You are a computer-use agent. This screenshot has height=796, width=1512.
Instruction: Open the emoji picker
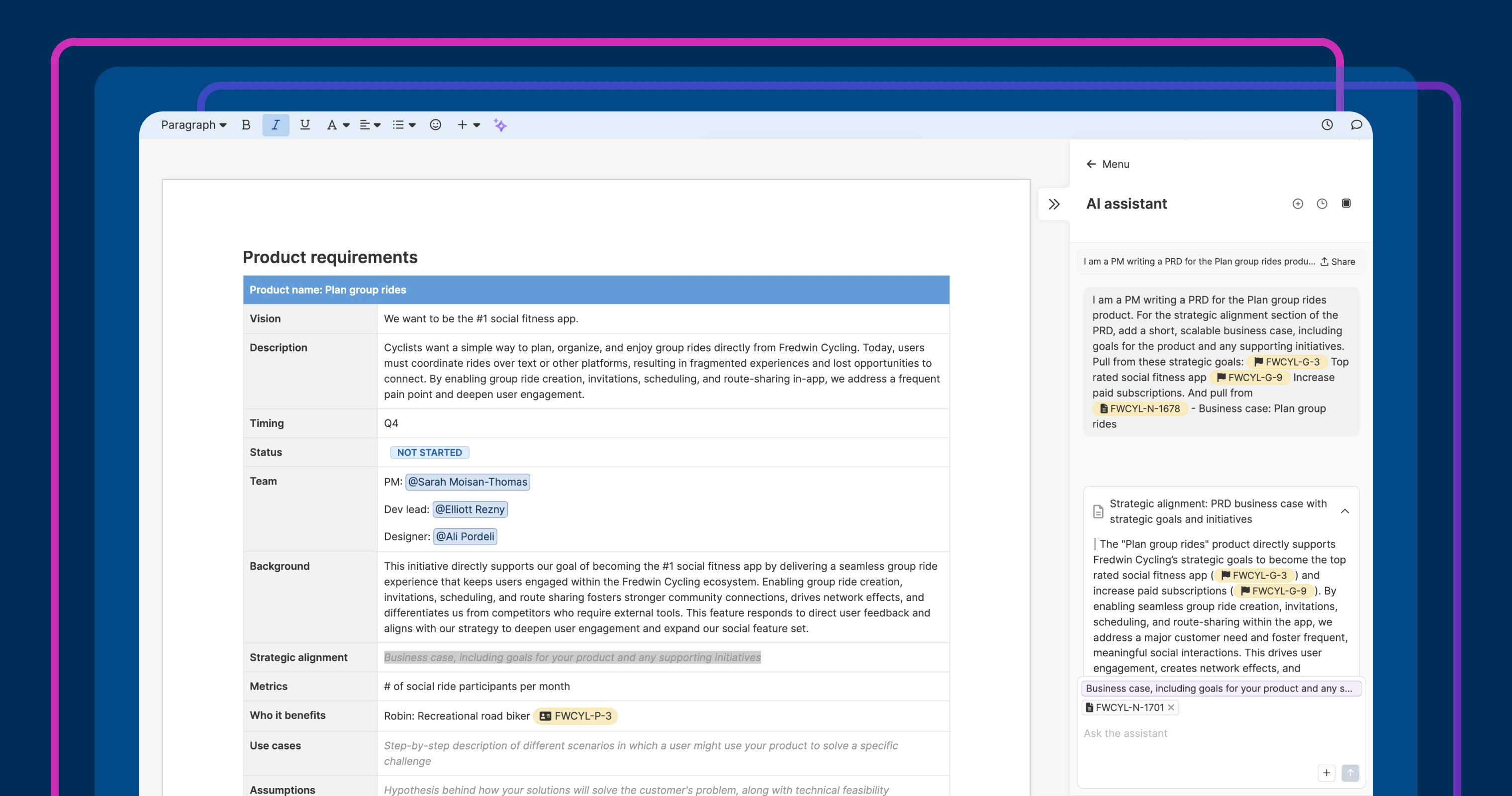point(435,124)
